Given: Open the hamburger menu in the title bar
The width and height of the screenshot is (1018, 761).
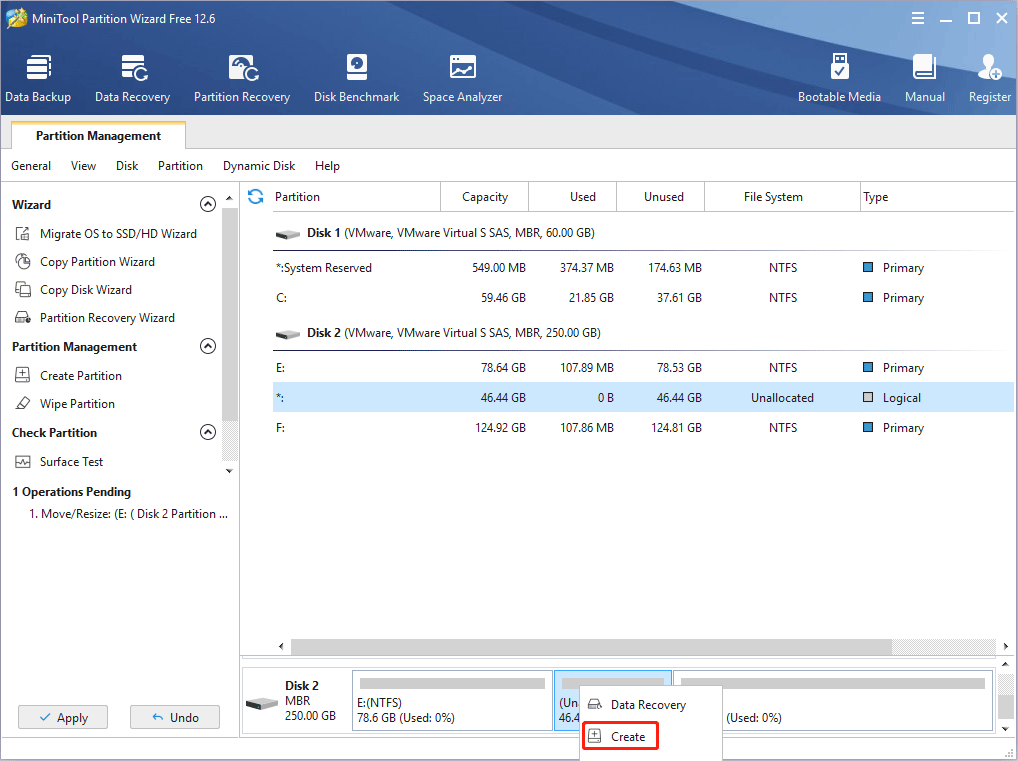Looking at the screenshot, I should tap(917, 18).
